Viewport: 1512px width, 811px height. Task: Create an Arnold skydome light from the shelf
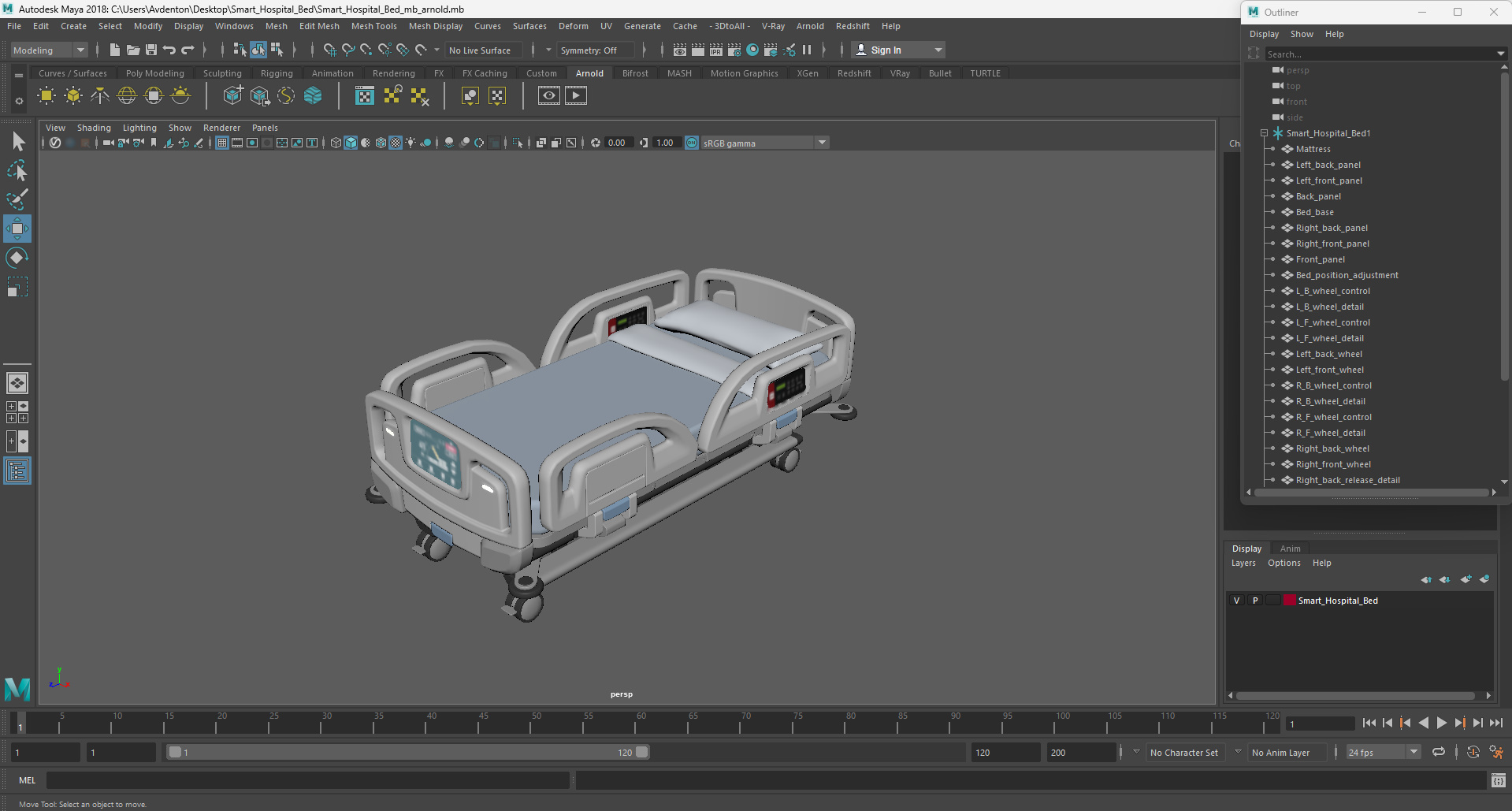tap(127, 96)
